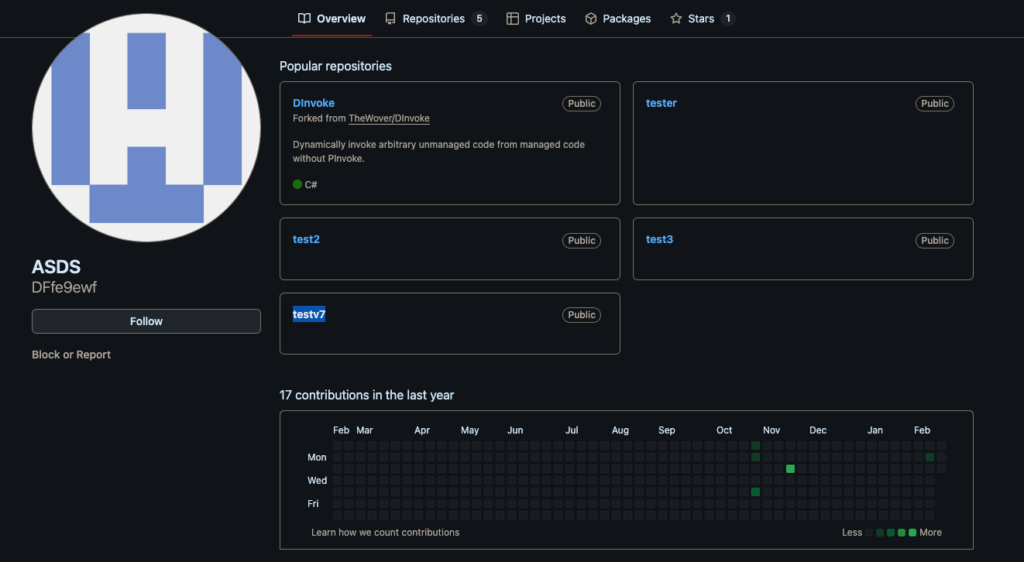Open the Overview tab
Screen dimensions: 1024x562
[x=332, y=18]
